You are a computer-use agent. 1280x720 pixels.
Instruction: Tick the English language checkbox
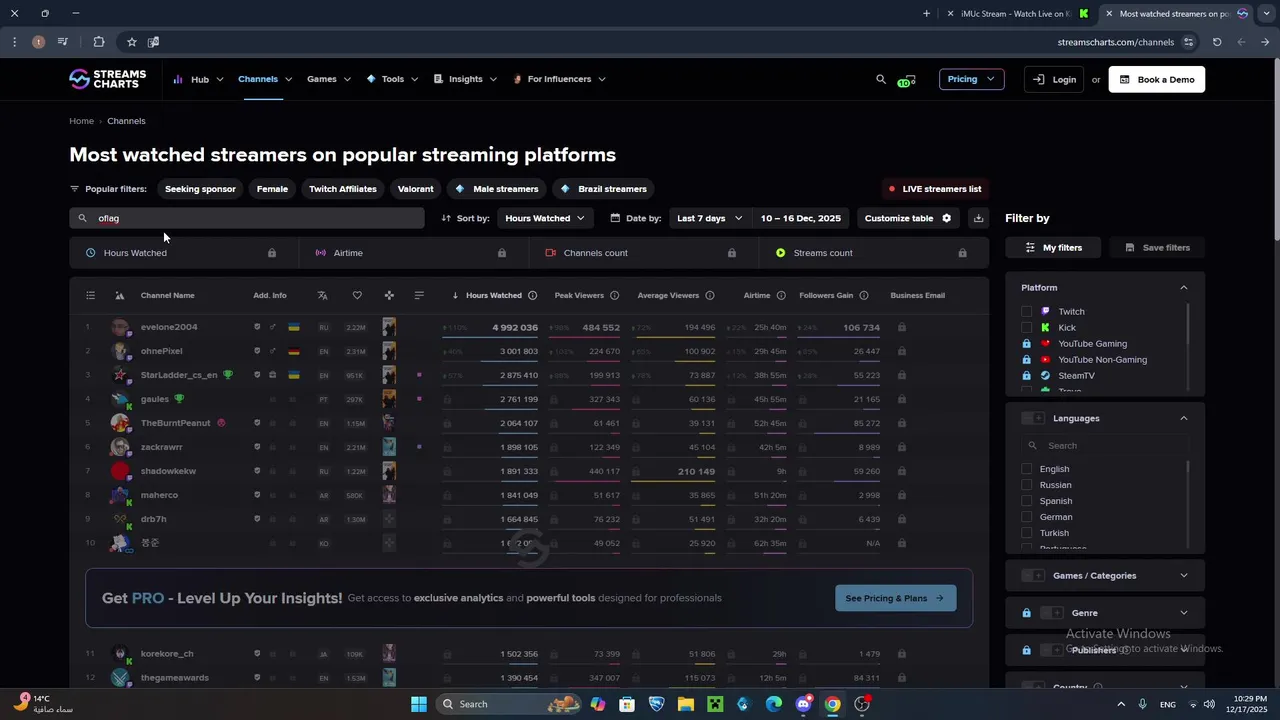1026,469
